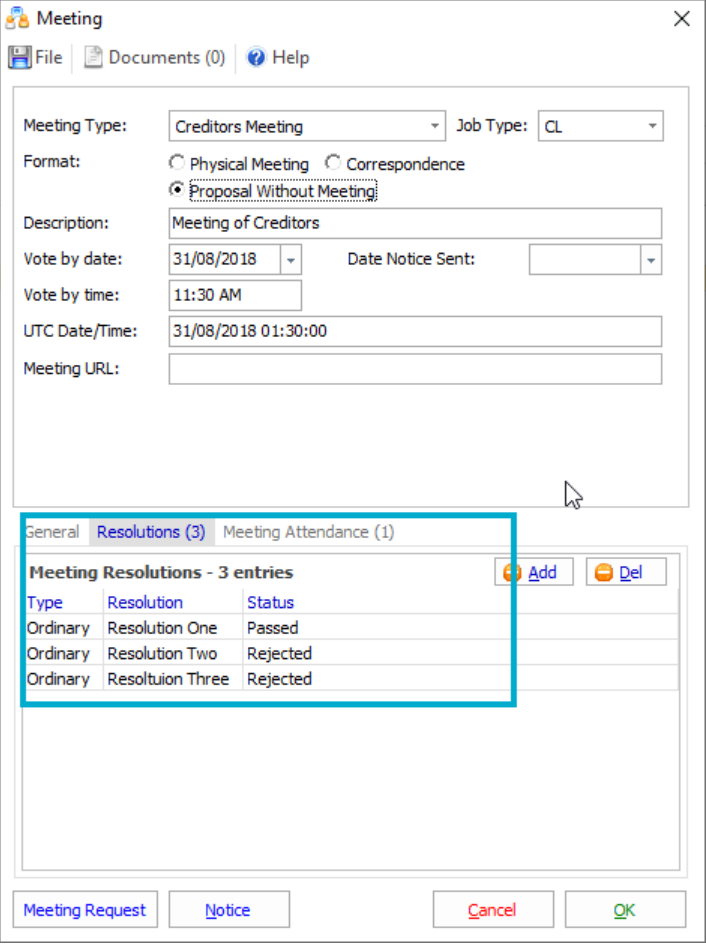Open the Job Type dropdown
This screenshot has height=944, width=706.
(652, 127)
